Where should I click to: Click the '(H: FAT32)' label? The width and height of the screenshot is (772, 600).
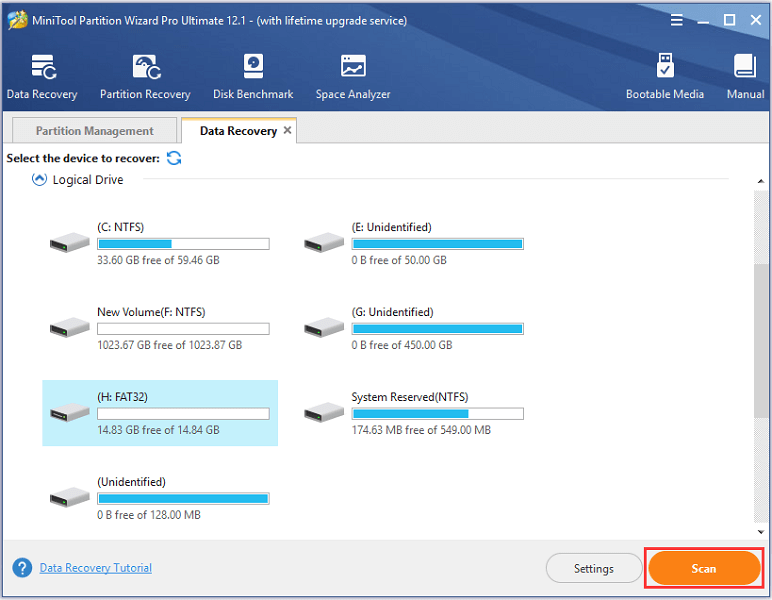(x=122, y=397)
